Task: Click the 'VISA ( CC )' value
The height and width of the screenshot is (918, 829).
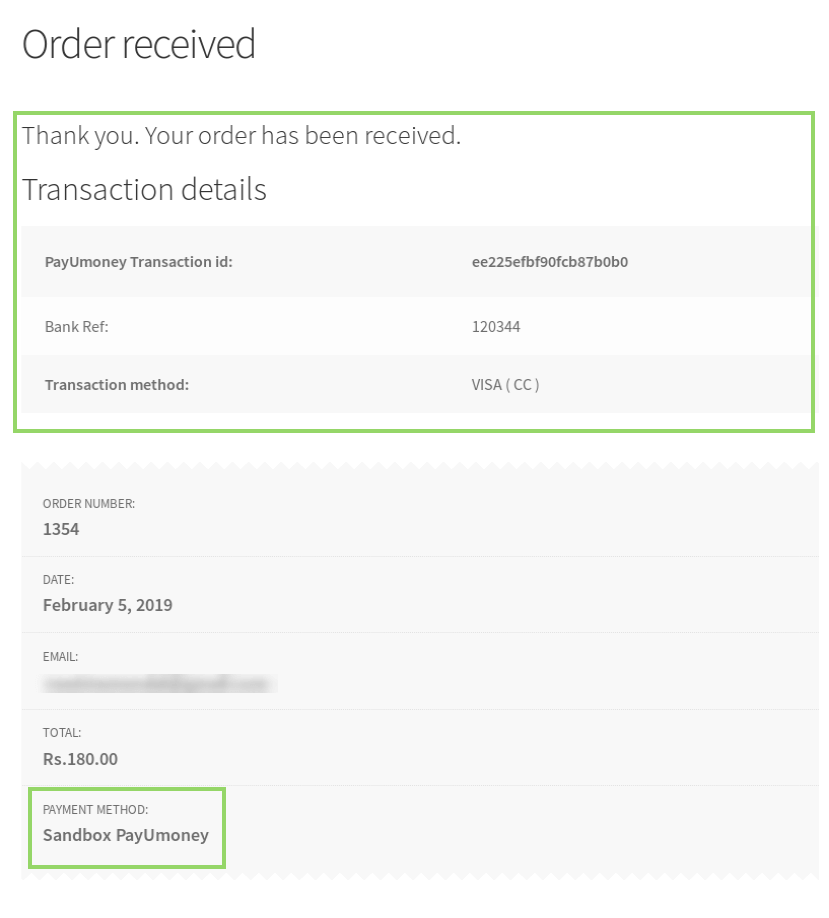Action: 505,384
